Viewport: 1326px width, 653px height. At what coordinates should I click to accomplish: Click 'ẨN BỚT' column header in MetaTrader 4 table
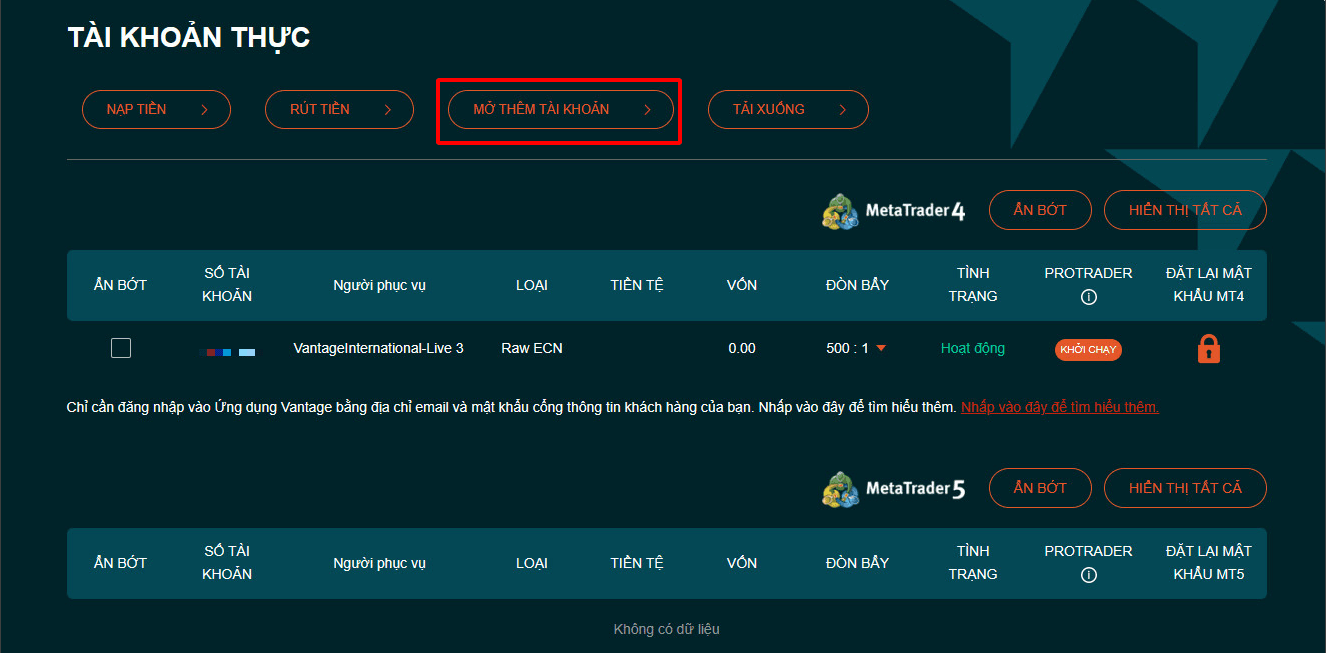coord(120,285)
